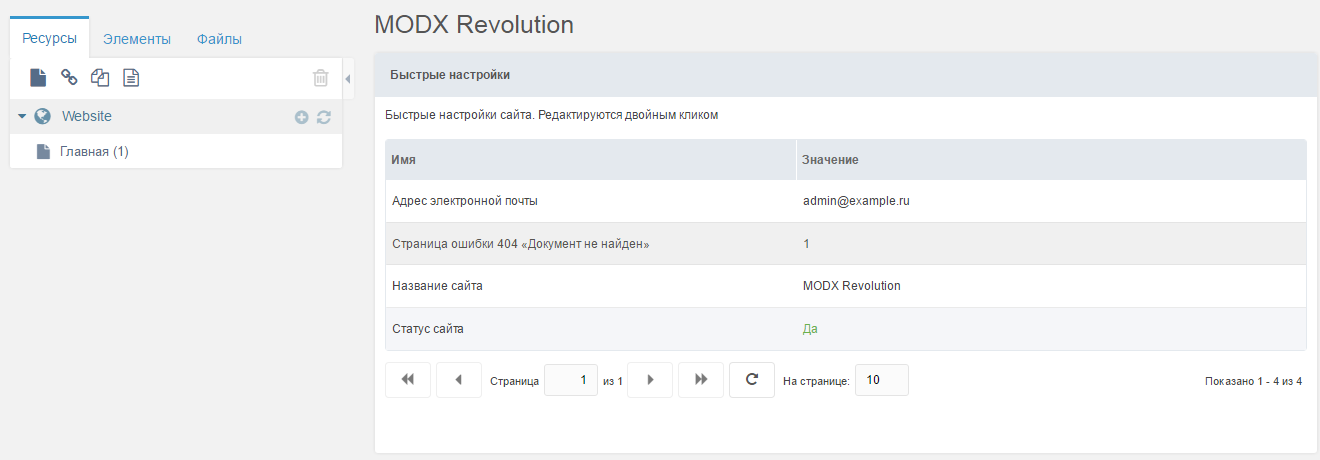The width and height of the screenshot is (1320, 460).
Task: Go to previous page of grid
Action: [459, 380]
